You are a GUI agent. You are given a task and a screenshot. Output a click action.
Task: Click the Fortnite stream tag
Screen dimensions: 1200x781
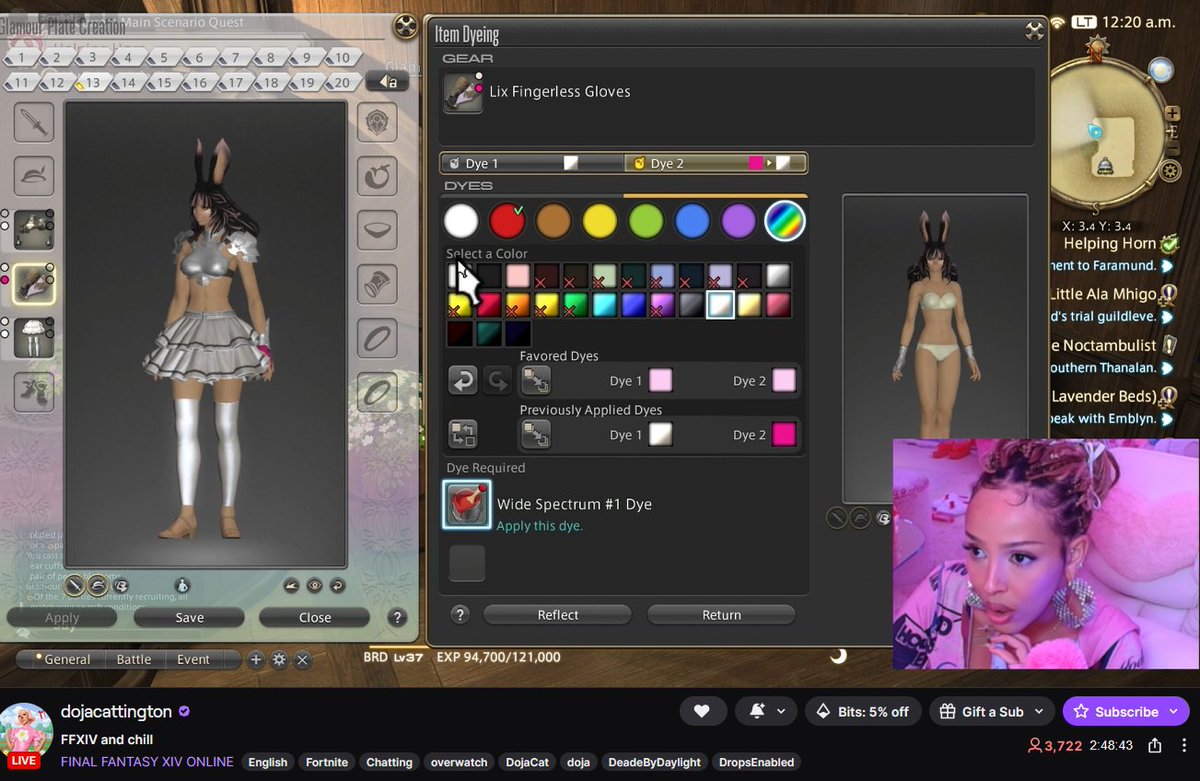coord(327,762)
